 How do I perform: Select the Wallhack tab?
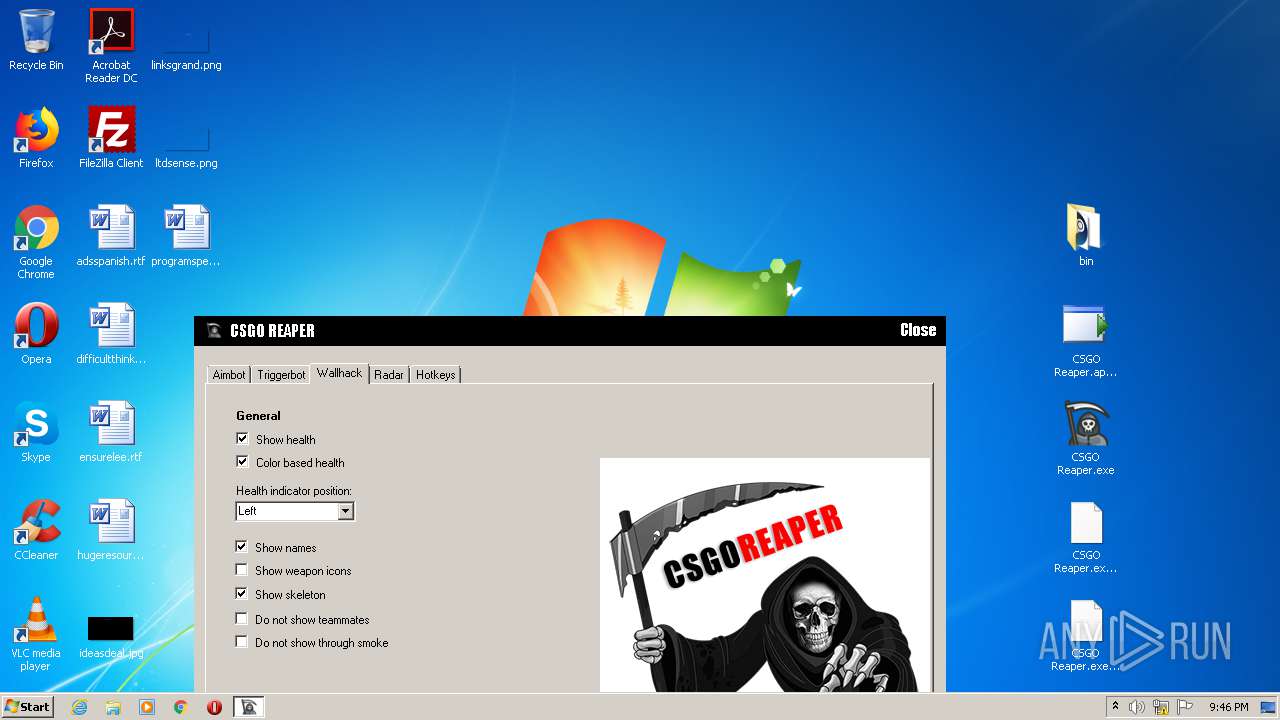tap(340, 373)
